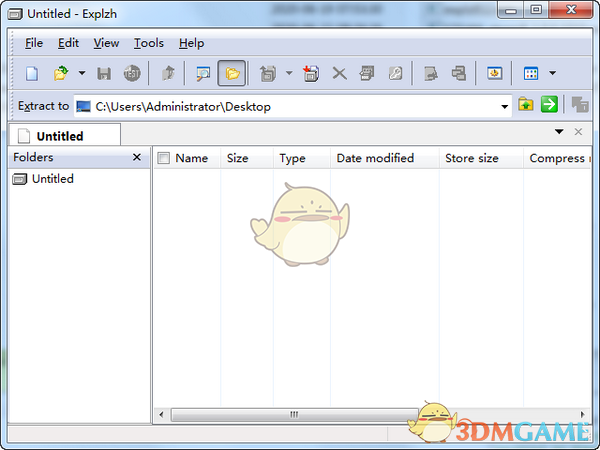600x450 pixels.
Task: Click the document signing toolbar icon
Action: [x=431, y=73]
